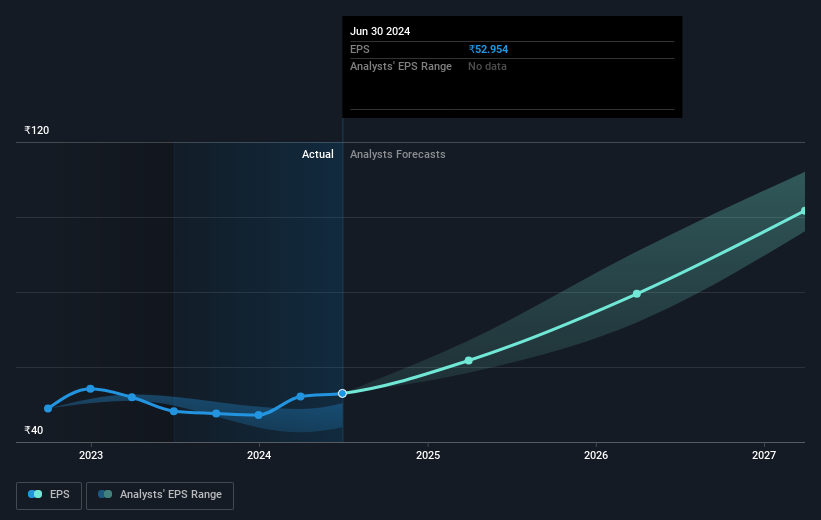Click the EPS data point at 2024
Viewport: 821px width, 520px height.
coord(259,415)
